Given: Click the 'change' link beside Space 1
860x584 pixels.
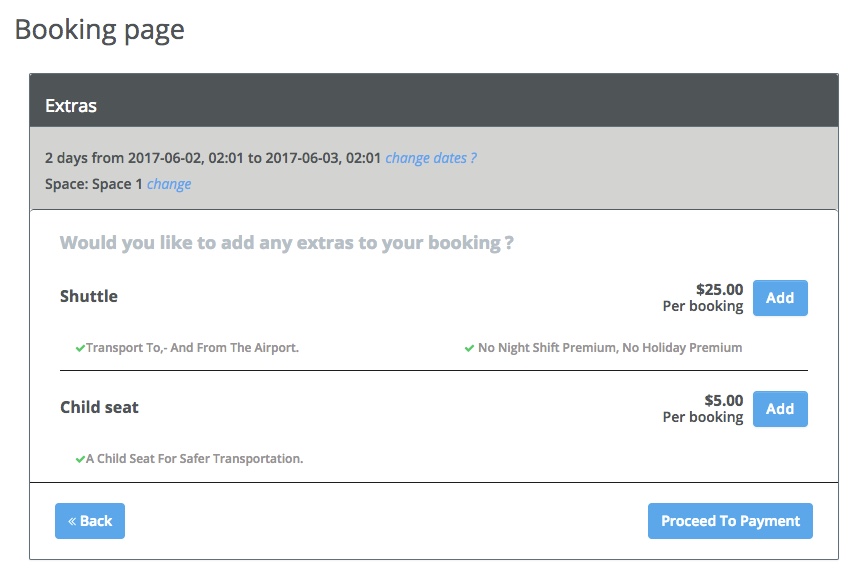Looking at the screenshot, I should pyautogui.click(x=169, y=184).
